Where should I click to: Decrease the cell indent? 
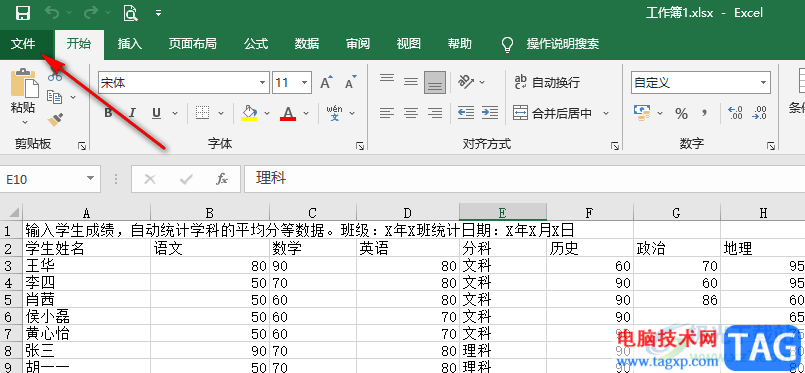(466, 113)
